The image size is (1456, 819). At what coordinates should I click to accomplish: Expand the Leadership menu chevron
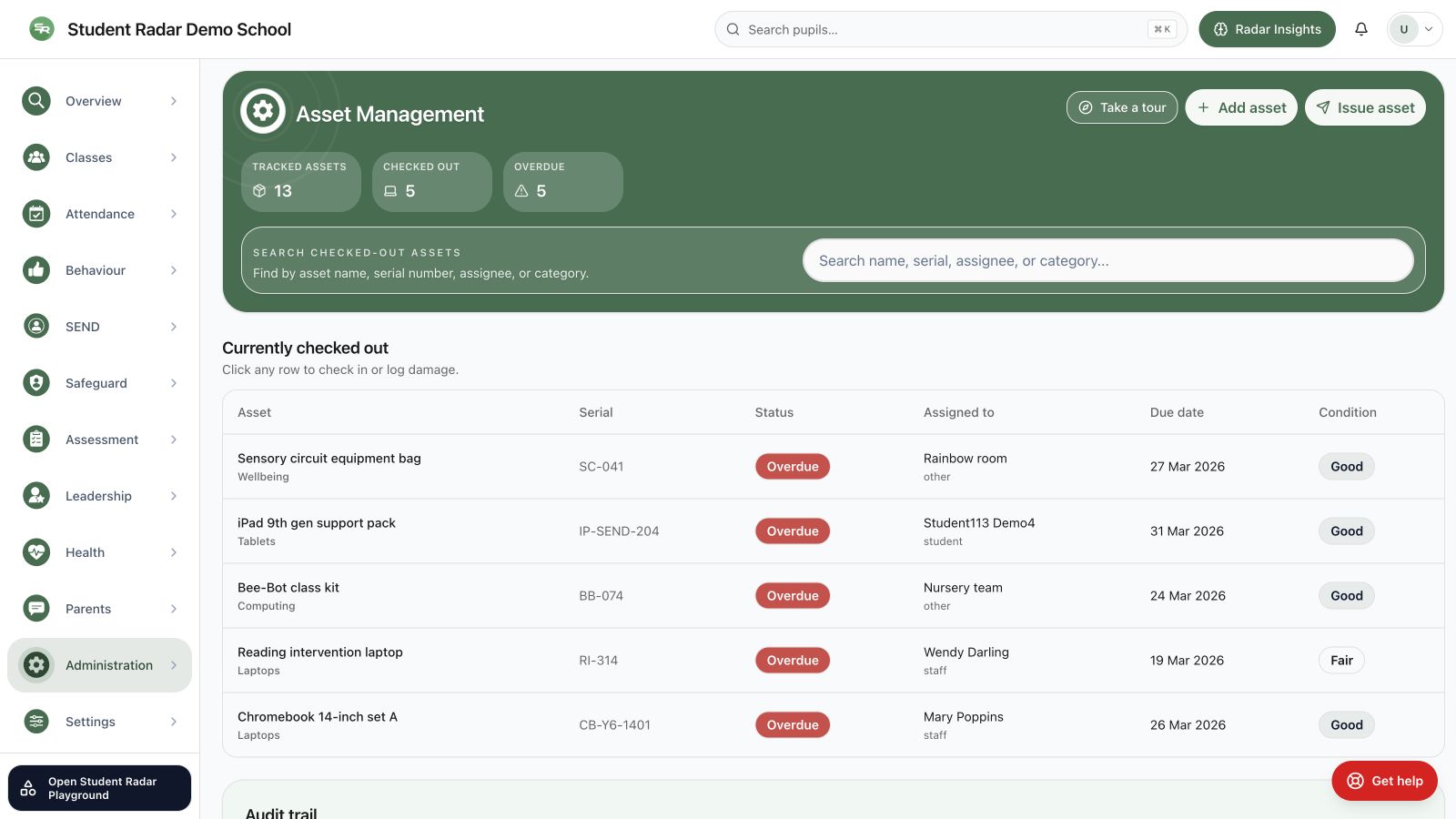[174, 496]
